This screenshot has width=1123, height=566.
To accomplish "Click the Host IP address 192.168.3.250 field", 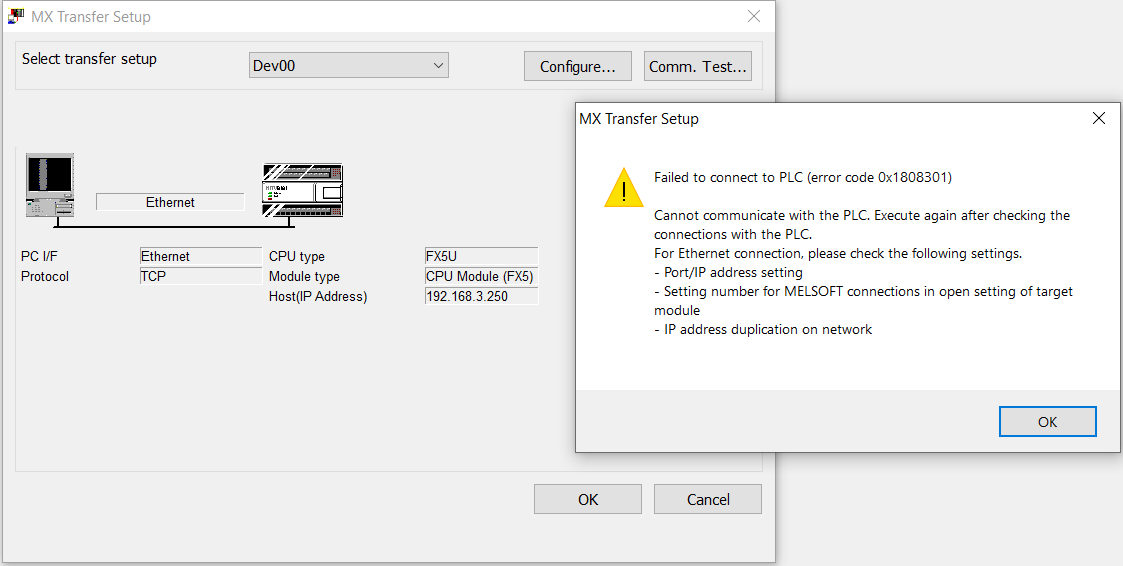I will point(481,297).
